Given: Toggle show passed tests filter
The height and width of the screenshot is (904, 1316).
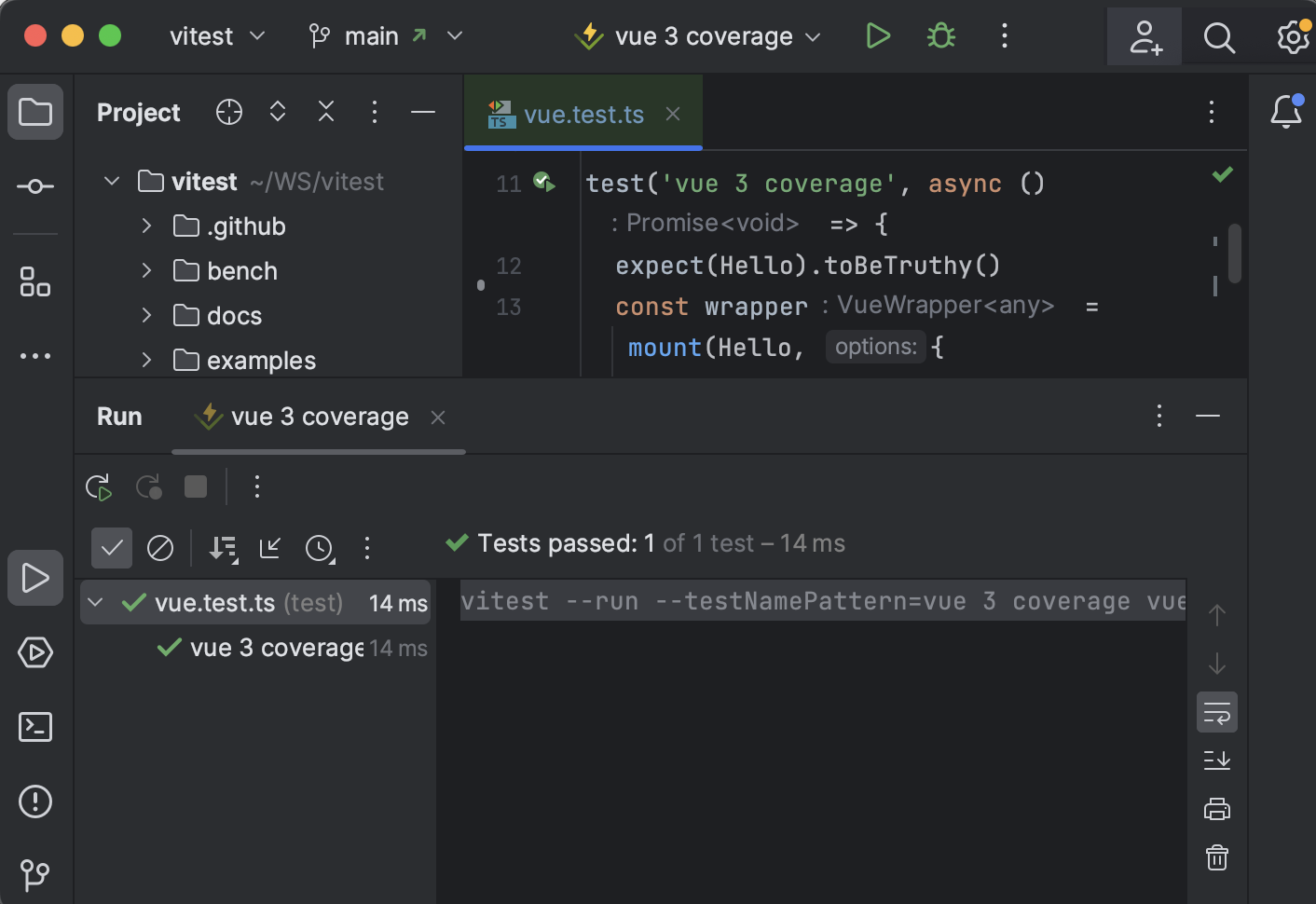Looking at the screenshot, I should (x=112, y=548).
